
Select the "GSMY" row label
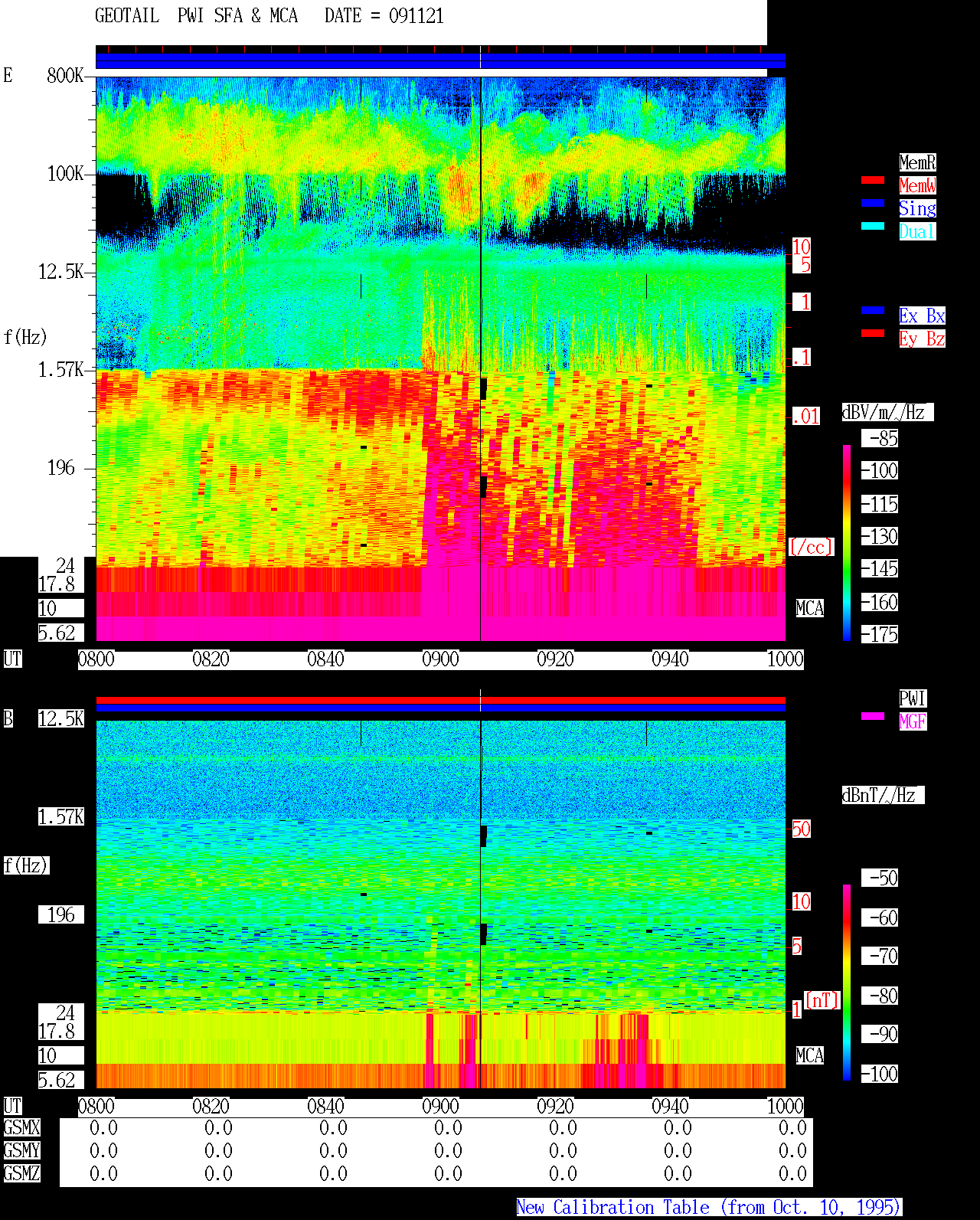[x=21, y=1150]
